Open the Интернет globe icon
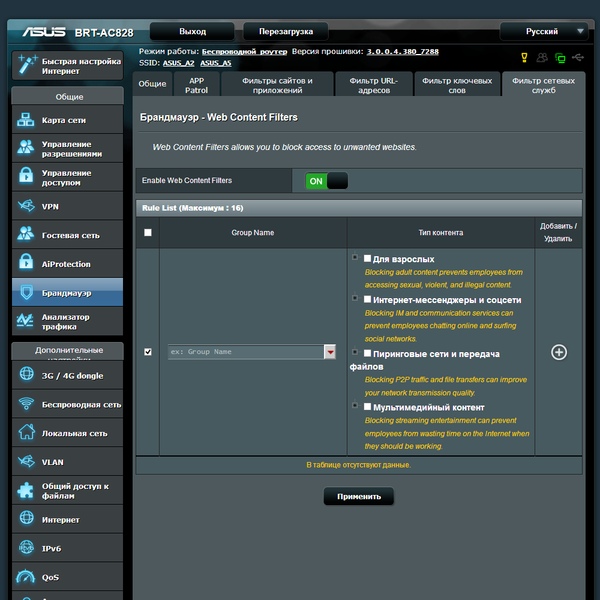The width and height of the screenshot is (600, 600). point(26,518)
